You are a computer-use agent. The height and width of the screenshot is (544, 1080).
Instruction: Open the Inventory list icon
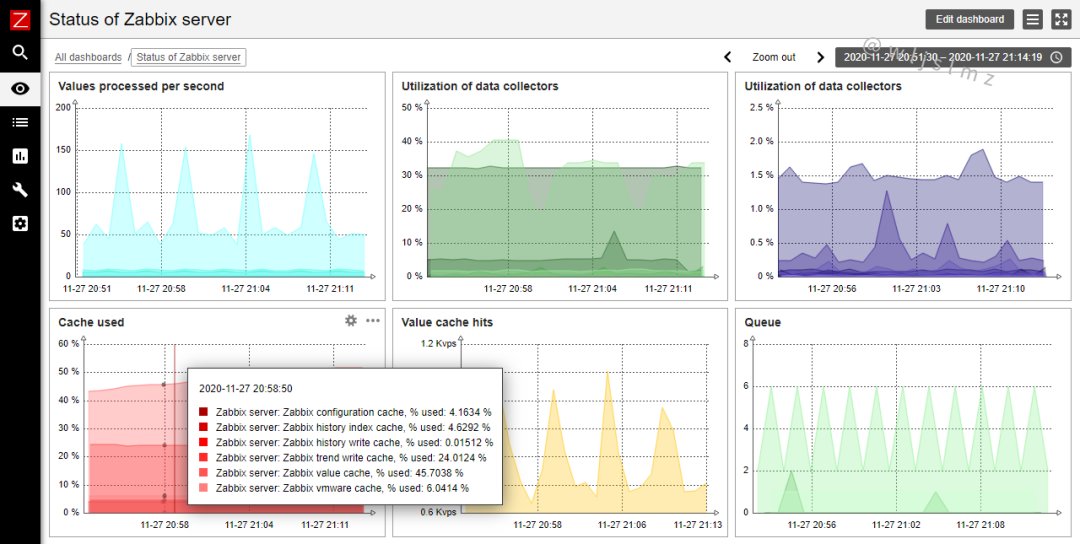pyautogui.click(x=21, y=123)
